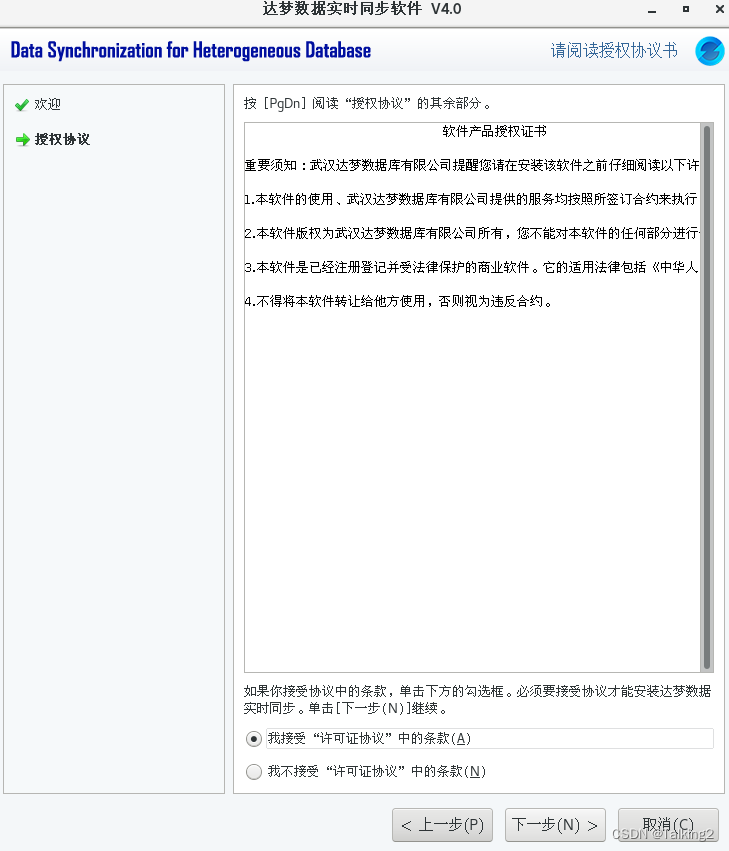Click the PgDn instruction line above the license
The height and width of the screenshot is (851, 729).
(367, 103)
